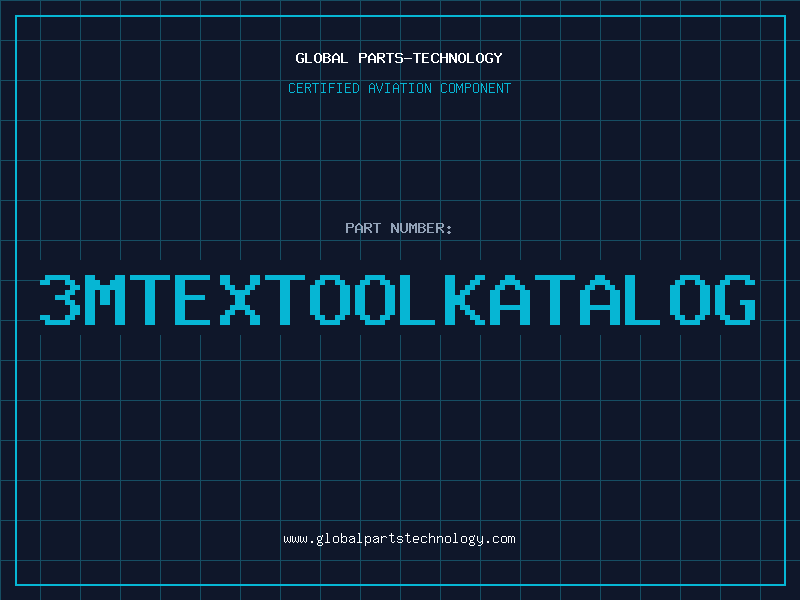Click the final letter G of part number
Screen dimensions: 800x600
(737, 299)
